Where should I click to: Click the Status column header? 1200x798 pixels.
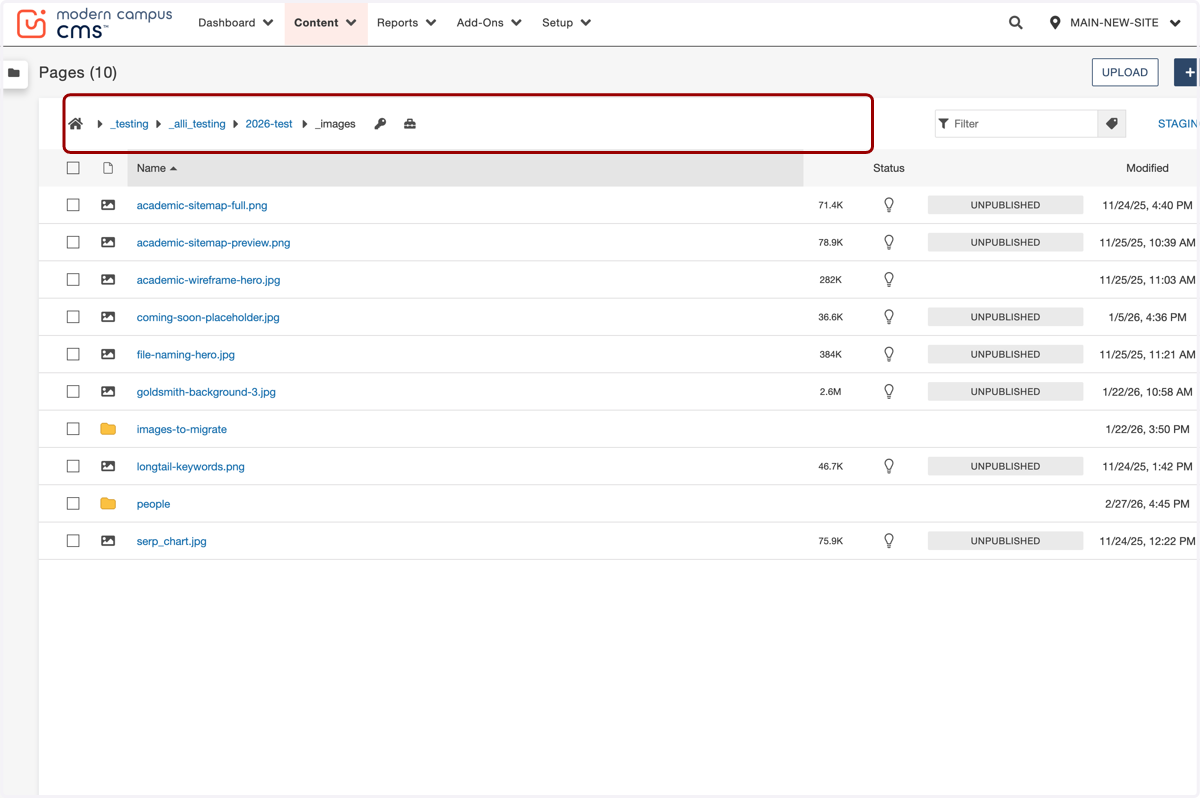[888, 168]
